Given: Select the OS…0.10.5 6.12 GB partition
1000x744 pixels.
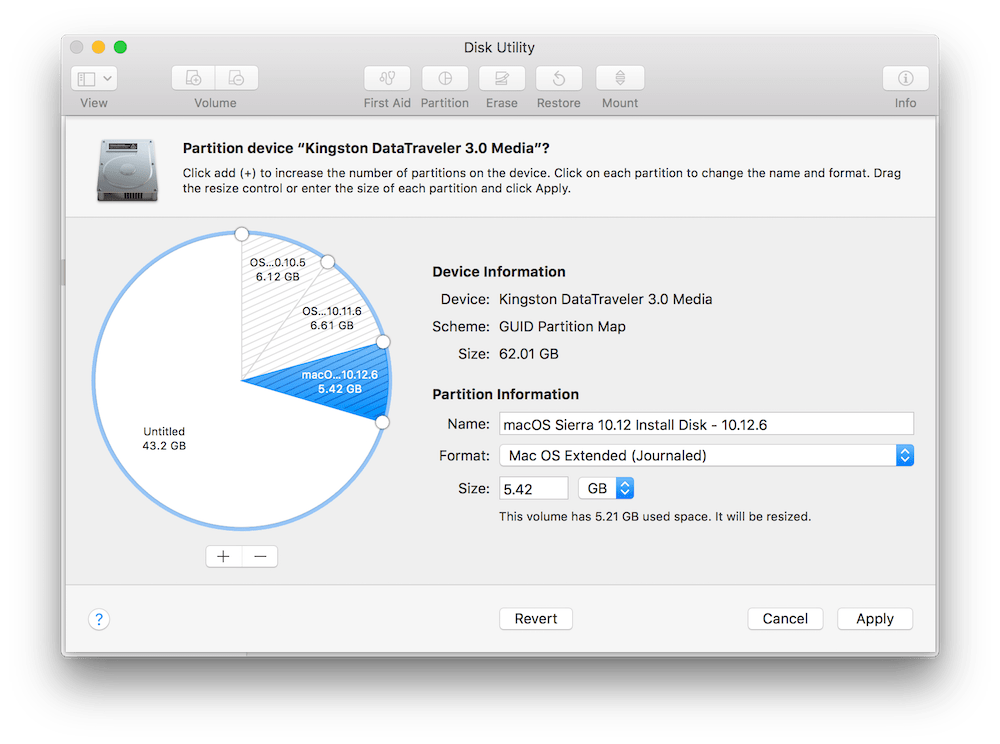Looking at the screenshot, I should click(277, 270).
